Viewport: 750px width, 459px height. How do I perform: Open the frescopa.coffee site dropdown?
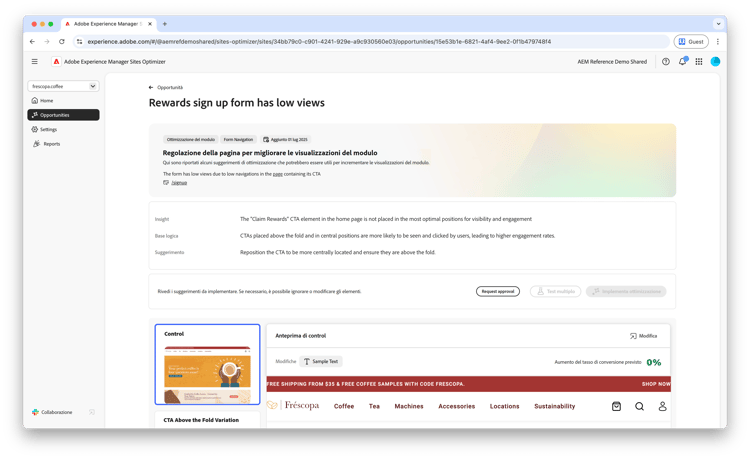[x=64, y=86]
